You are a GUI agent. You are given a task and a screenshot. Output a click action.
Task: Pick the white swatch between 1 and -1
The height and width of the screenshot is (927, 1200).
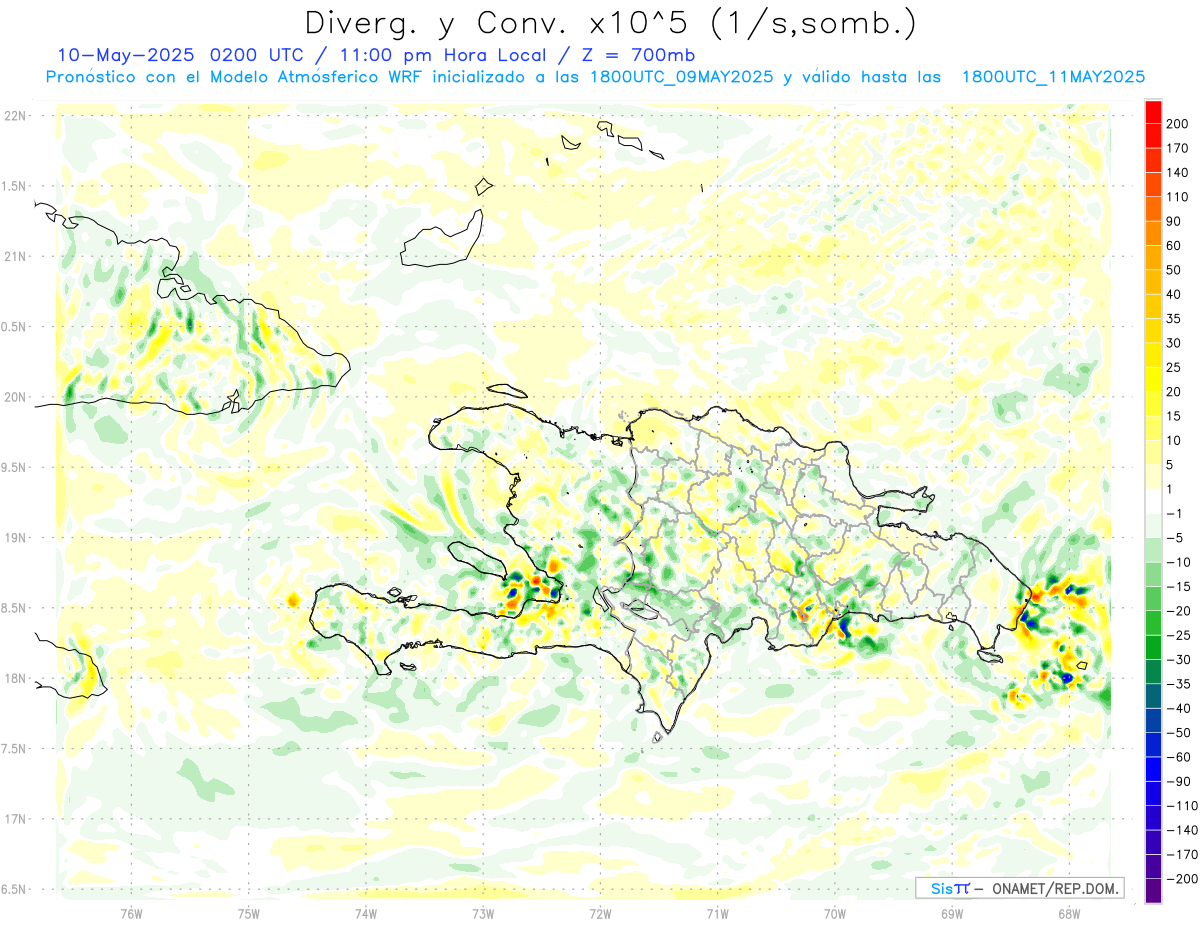(x=1154, y=502)
